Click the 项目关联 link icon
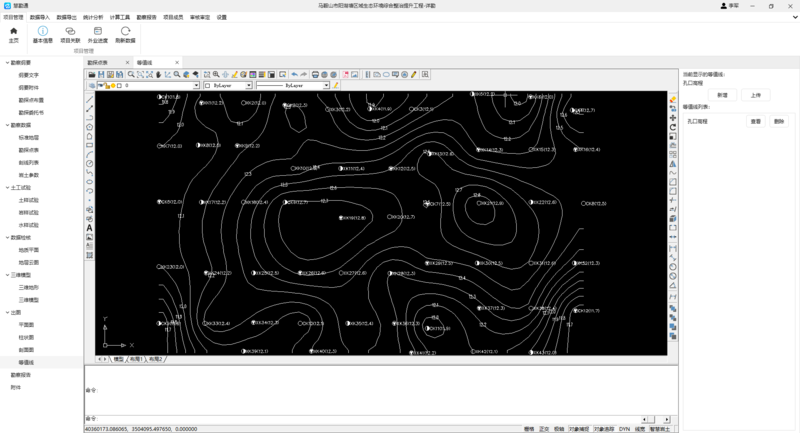Image resolution: width=800 pixels, height=433 pixels. click(x=70, y=31)
